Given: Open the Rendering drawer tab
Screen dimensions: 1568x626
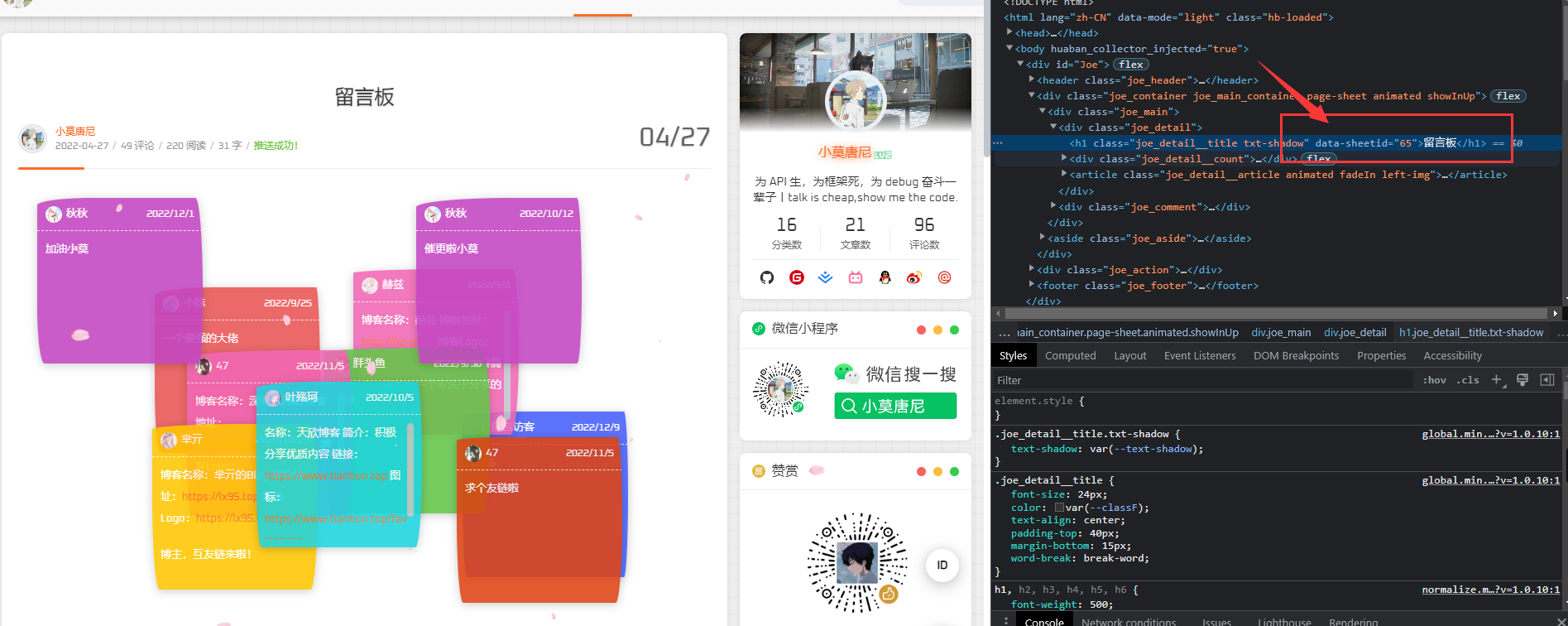Looking at the screenshot, I should (1354, 621).
